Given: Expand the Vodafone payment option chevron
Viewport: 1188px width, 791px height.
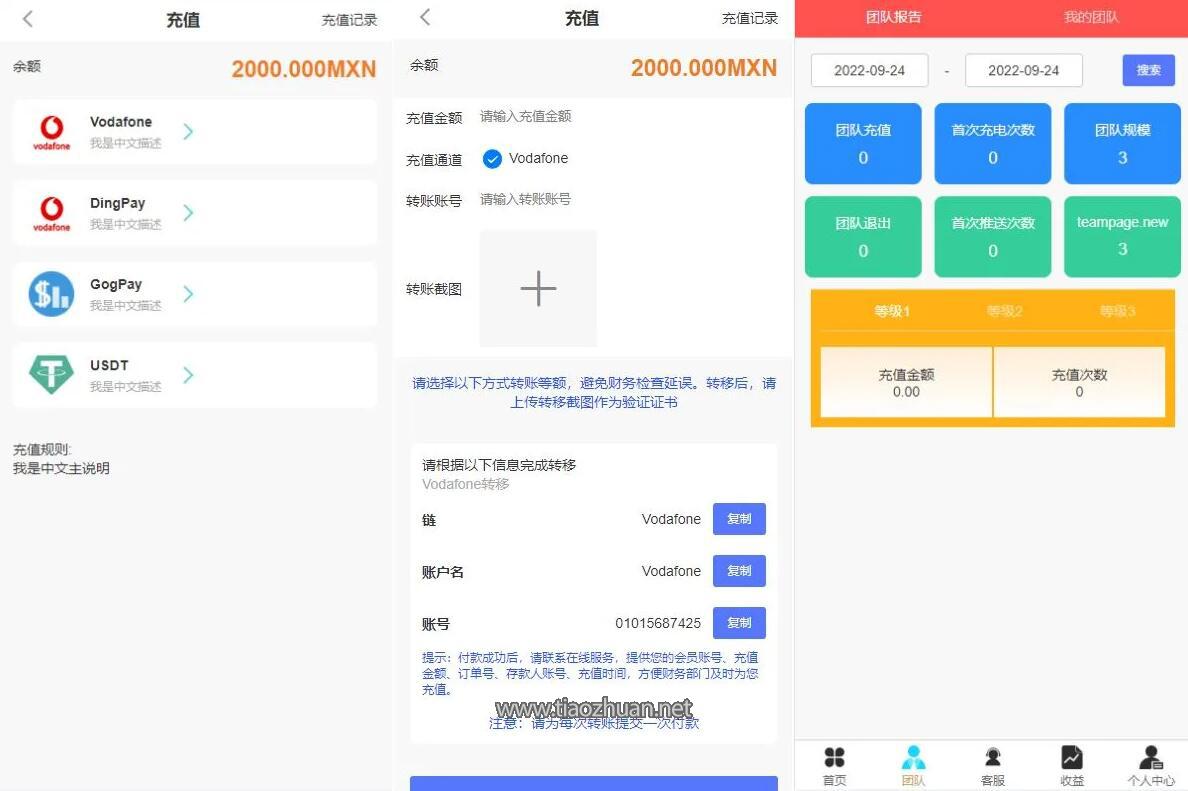Looking at the screenshot, I should 188,132.
